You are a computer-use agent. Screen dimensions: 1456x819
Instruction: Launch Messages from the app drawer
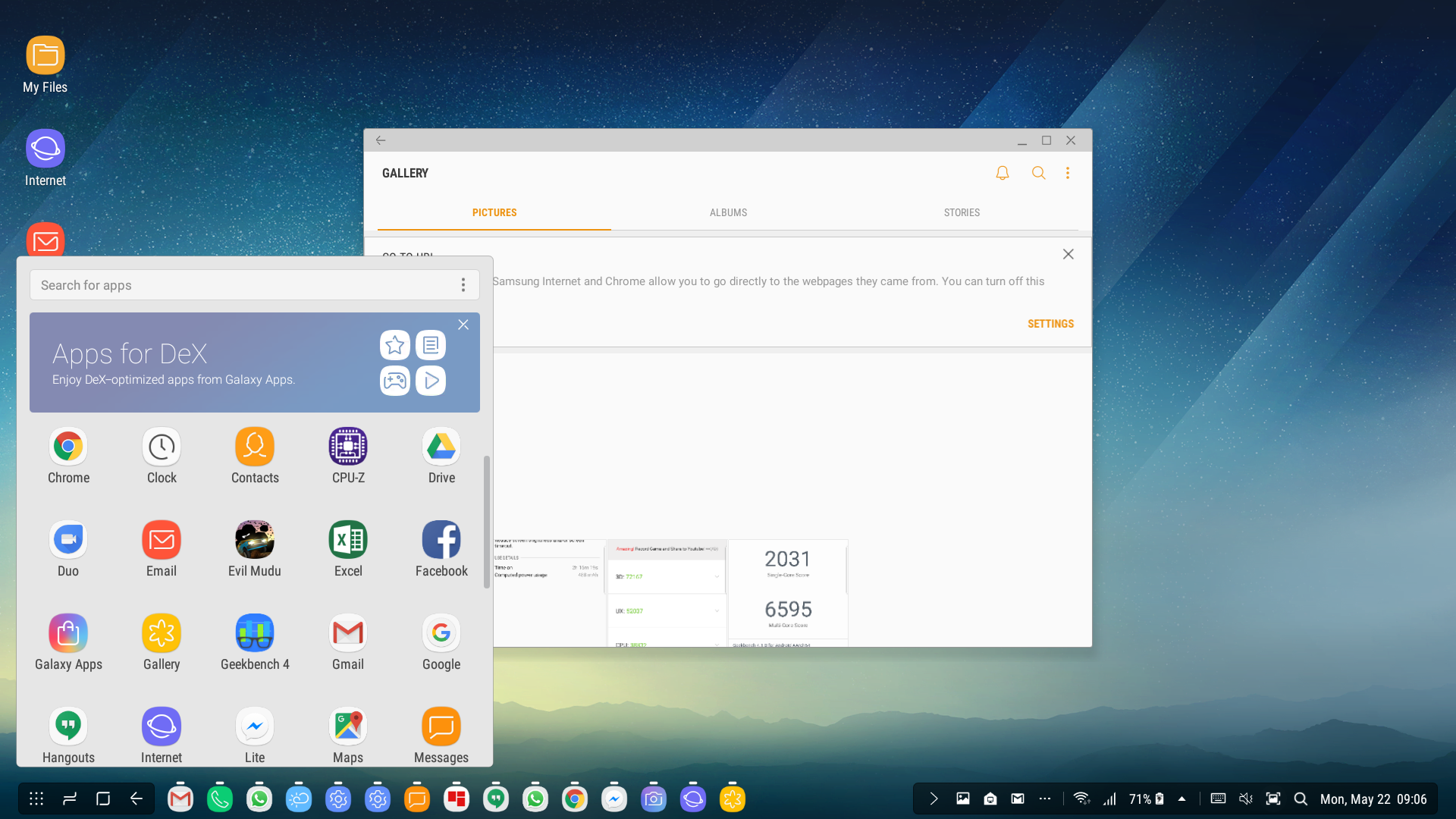441,735
